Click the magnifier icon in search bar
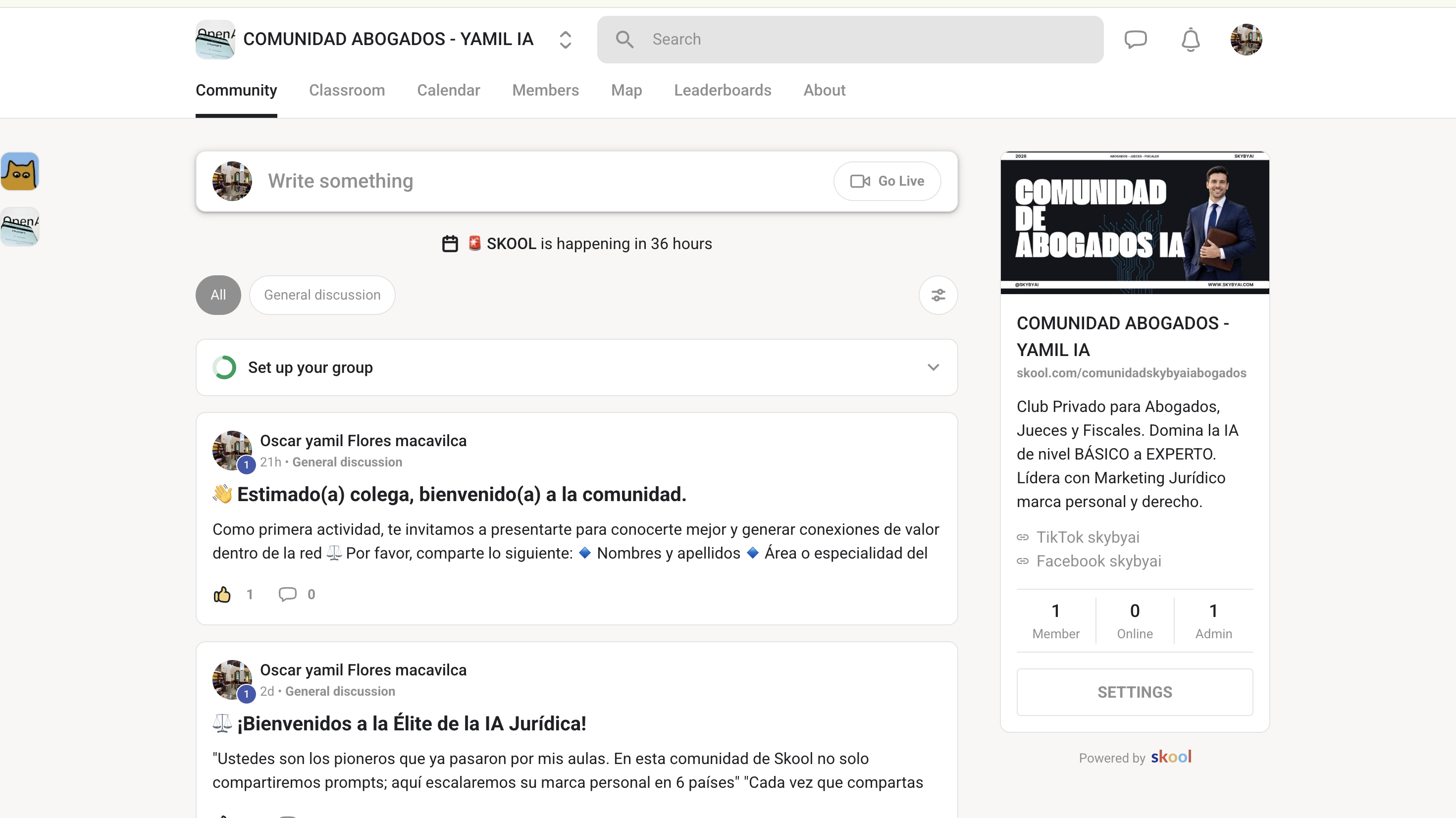The width and height of the screenshot is (1456, 818). pyautogui.click(x=624, y=39)
